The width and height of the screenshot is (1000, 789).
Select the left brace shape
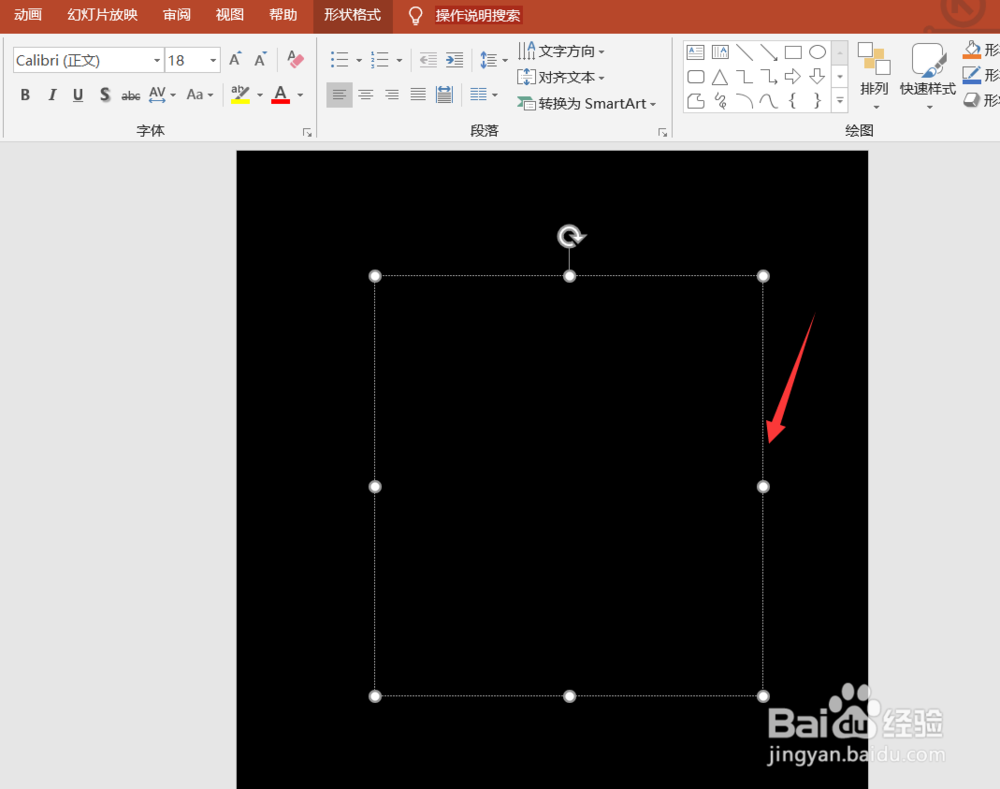pos(792,100)
